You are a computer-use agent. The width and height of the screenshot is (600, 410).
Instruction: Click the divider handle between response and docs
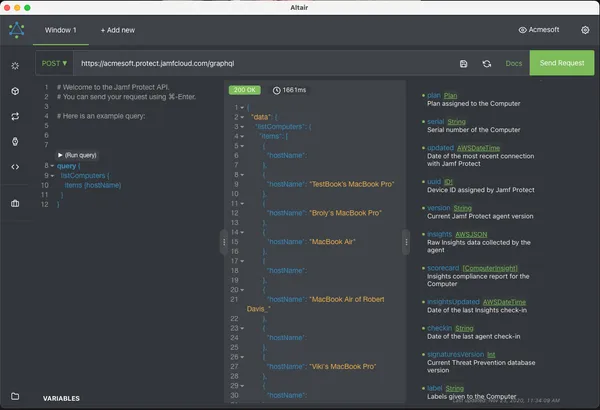coord(406,242)
